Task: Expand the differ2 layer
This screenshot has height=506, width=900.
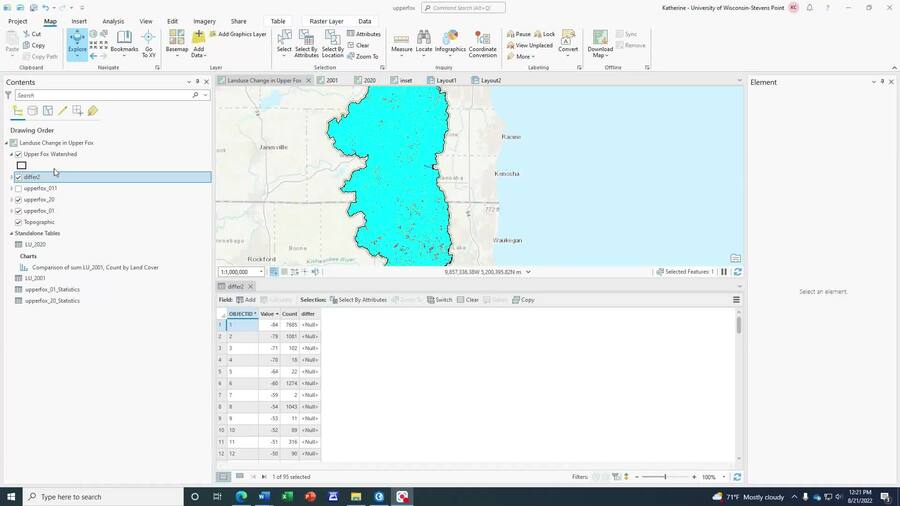Action: 11,177
